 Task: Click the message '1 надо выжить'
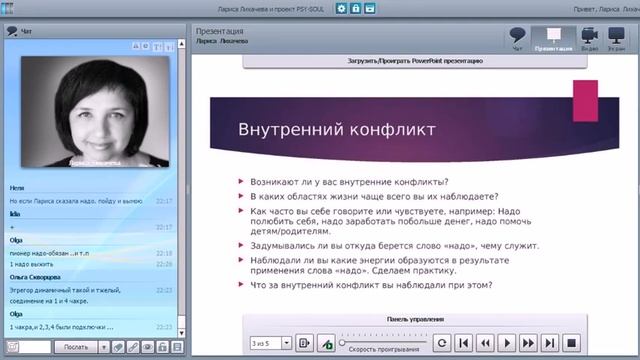pyautogui.click(x=31, y=264)
